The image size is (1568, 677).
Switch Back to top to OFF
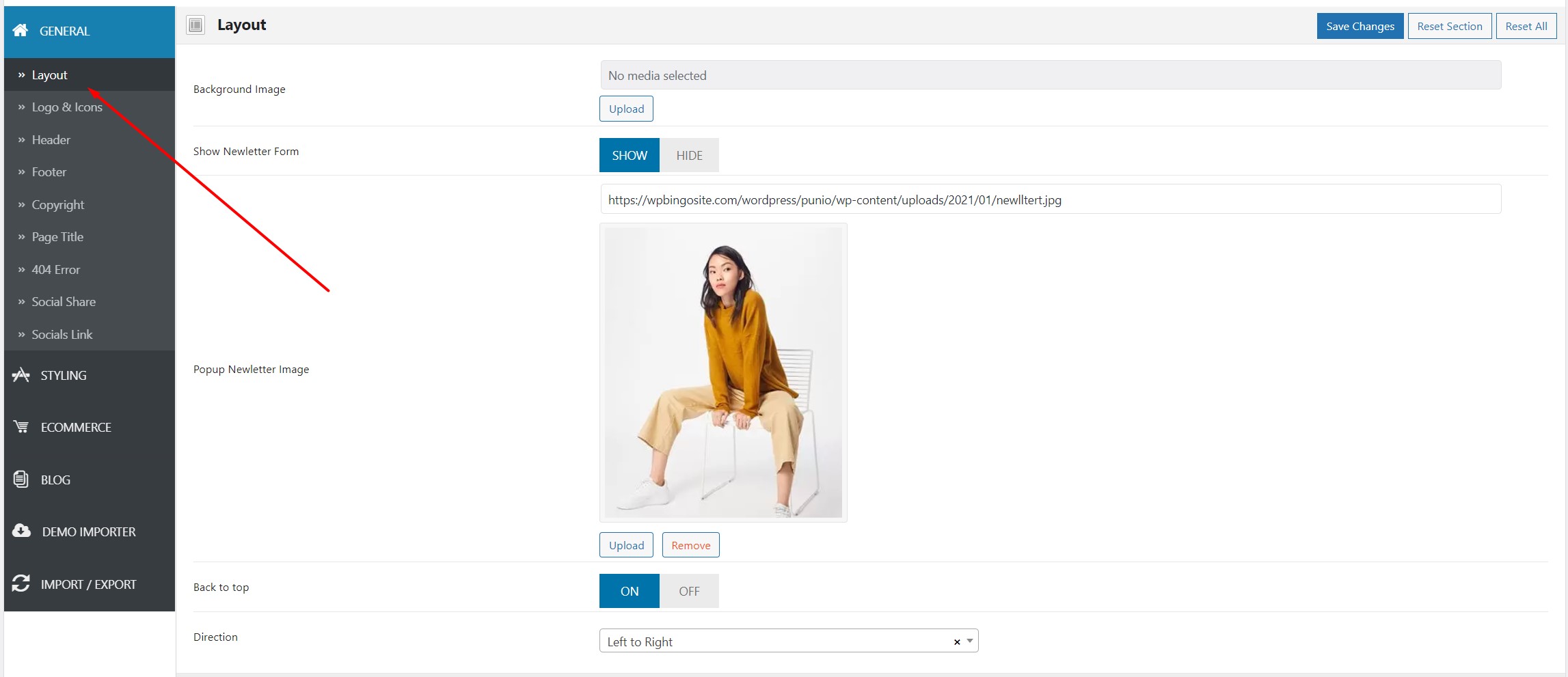click(689, 591)
